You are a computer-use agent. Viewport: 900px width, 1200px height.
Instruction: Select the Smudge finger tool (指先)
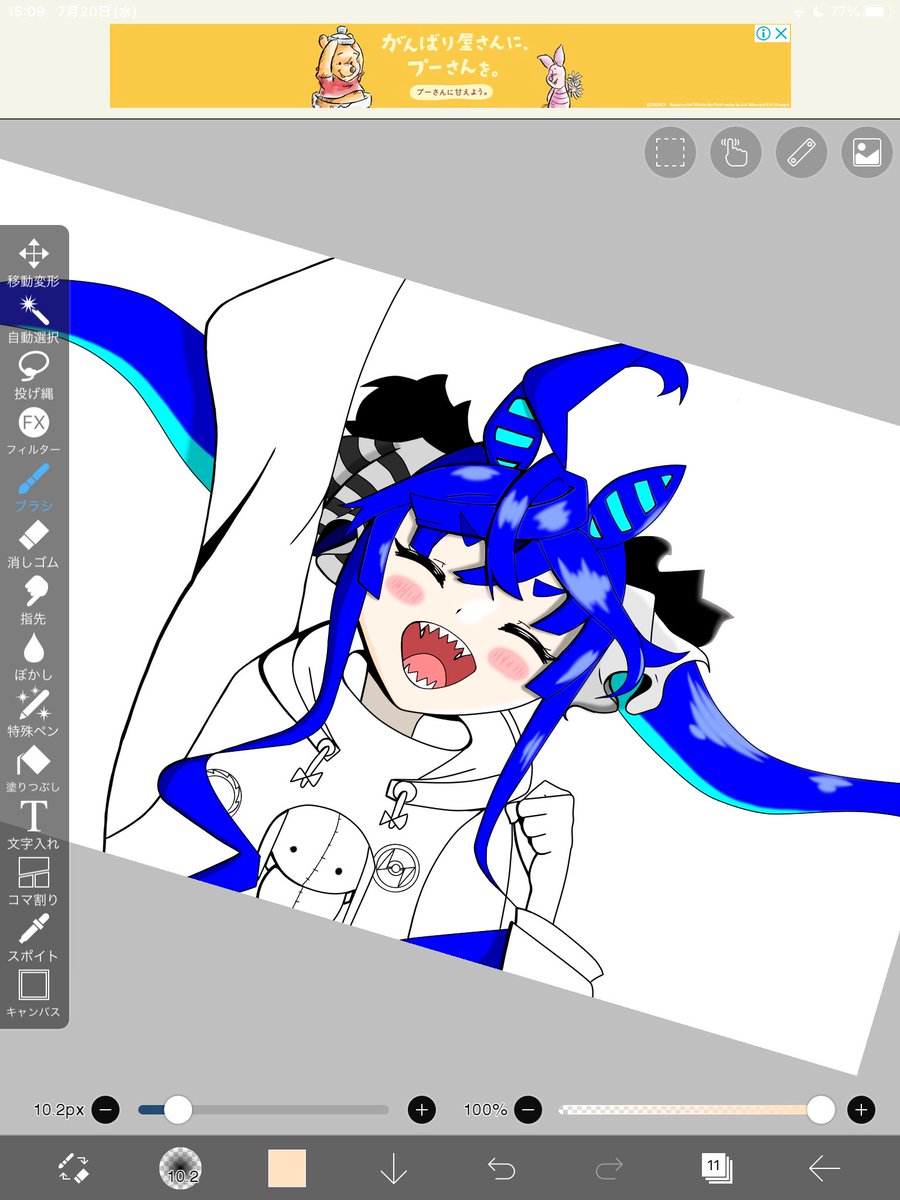[34, 599]
